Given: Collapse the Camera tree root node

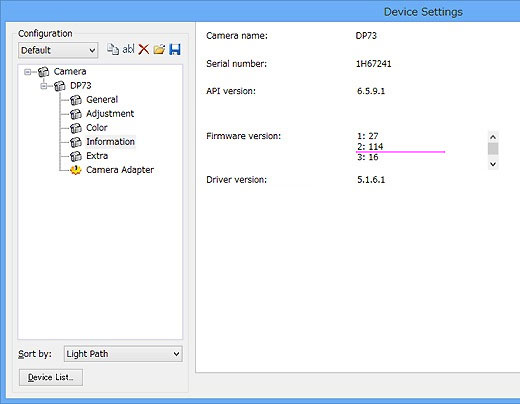Looking at the screenshot, I should pos(28,72).
